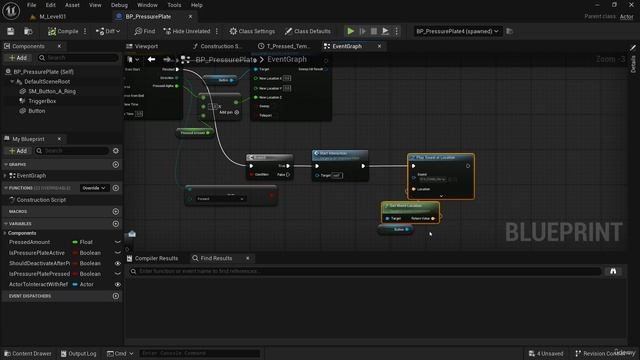Click the frame skip playback icon

click(x=362, y=31)
